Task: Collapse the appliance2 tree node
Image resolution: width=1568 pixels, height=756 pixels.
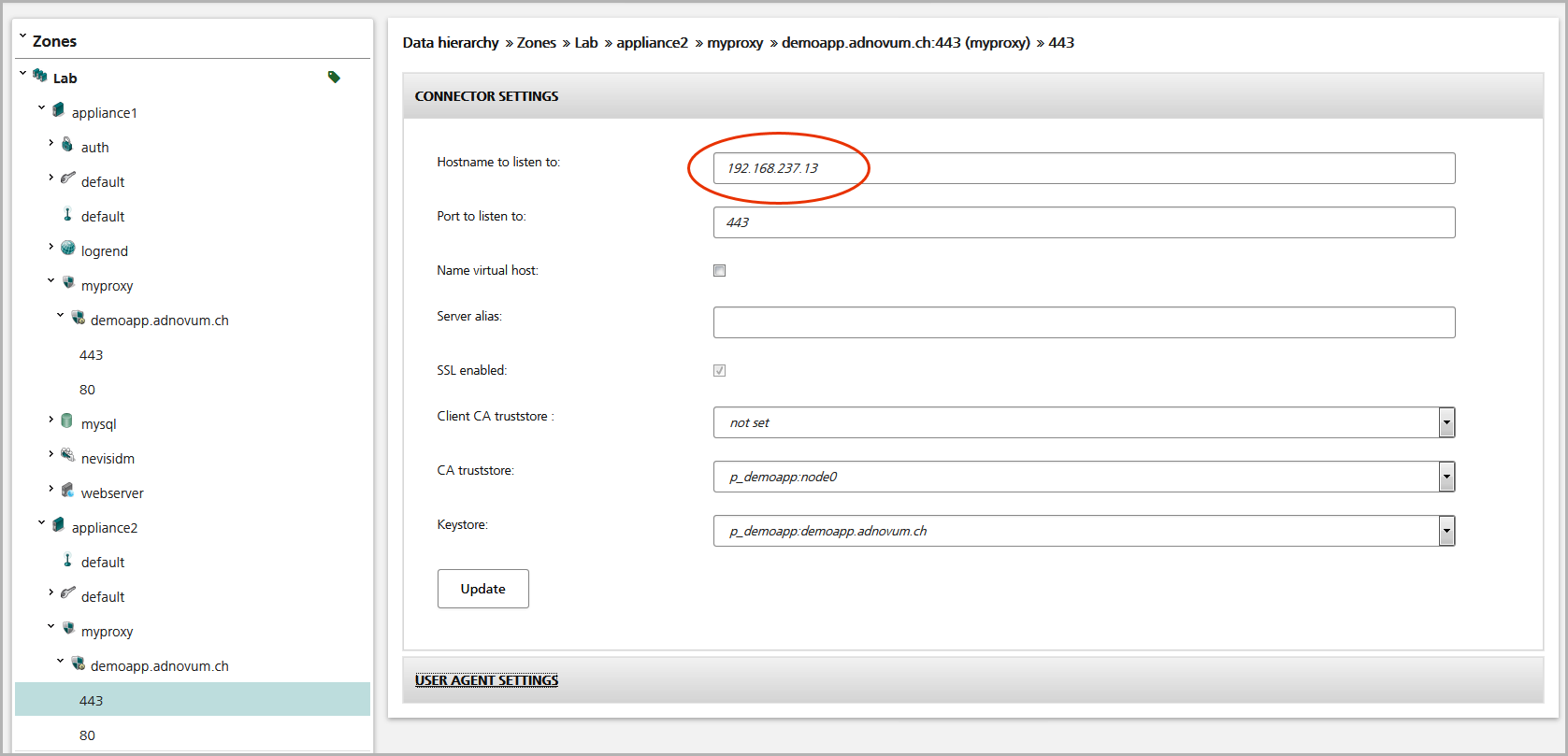Action: (x=41, y=522)
